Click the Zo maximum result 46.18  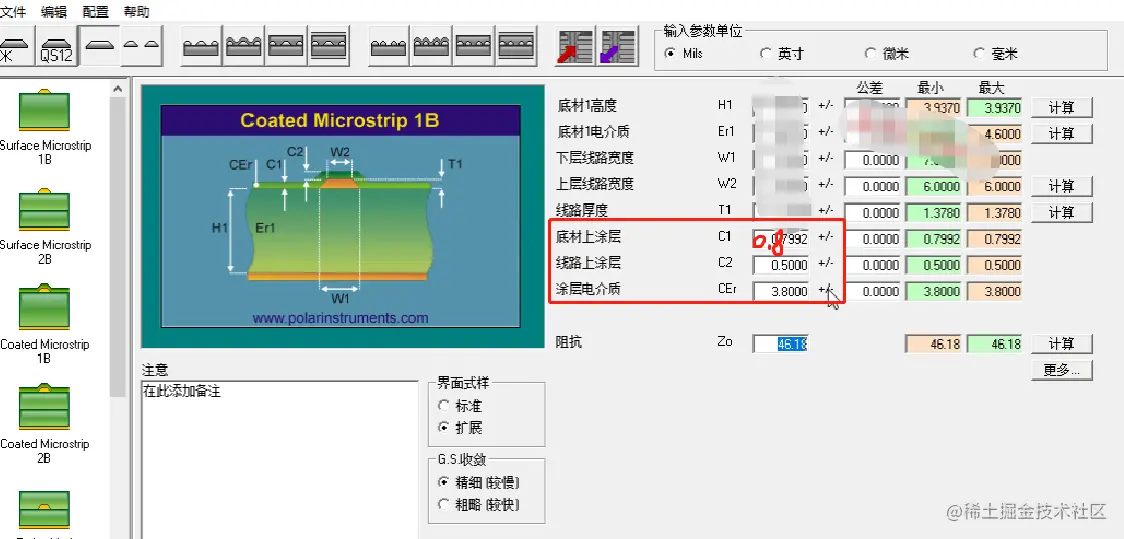point(994,344)
